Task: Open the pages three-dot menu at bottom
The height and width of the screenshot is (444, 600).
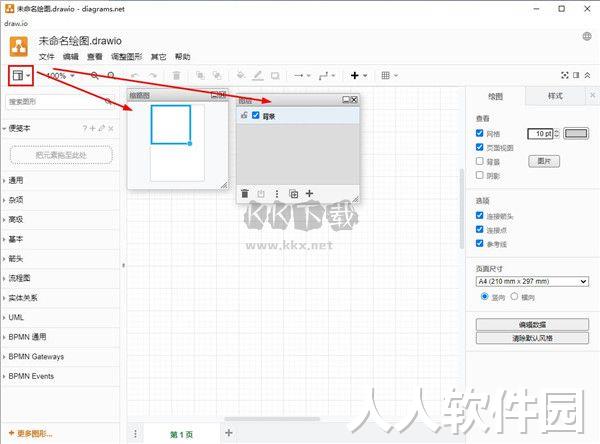Action: 135,434
